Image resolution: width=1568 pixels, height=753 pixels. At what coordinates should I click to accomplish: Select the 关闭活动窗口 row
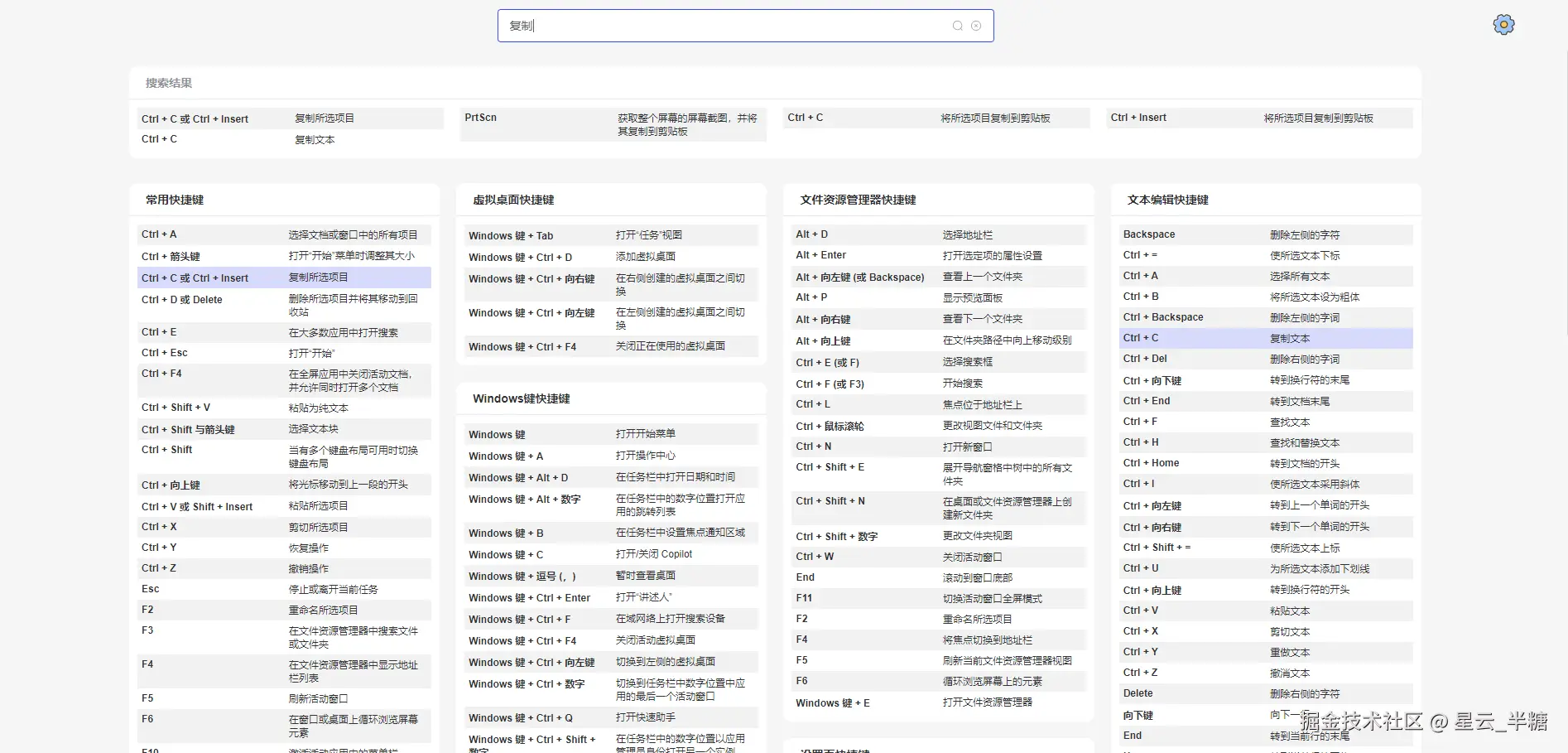939,557
